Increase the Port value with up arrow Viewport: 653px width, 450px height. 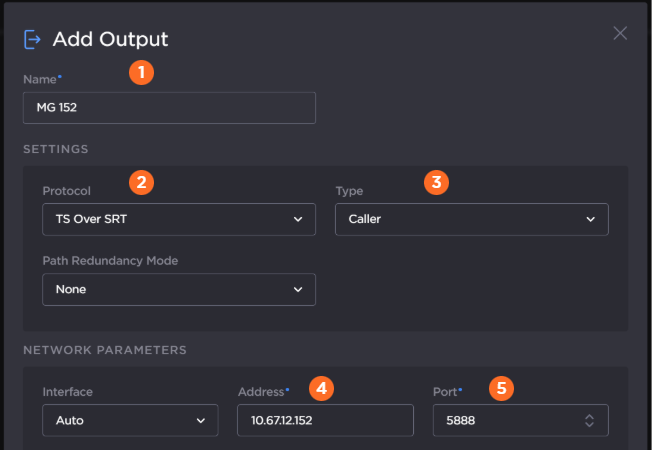590,416
